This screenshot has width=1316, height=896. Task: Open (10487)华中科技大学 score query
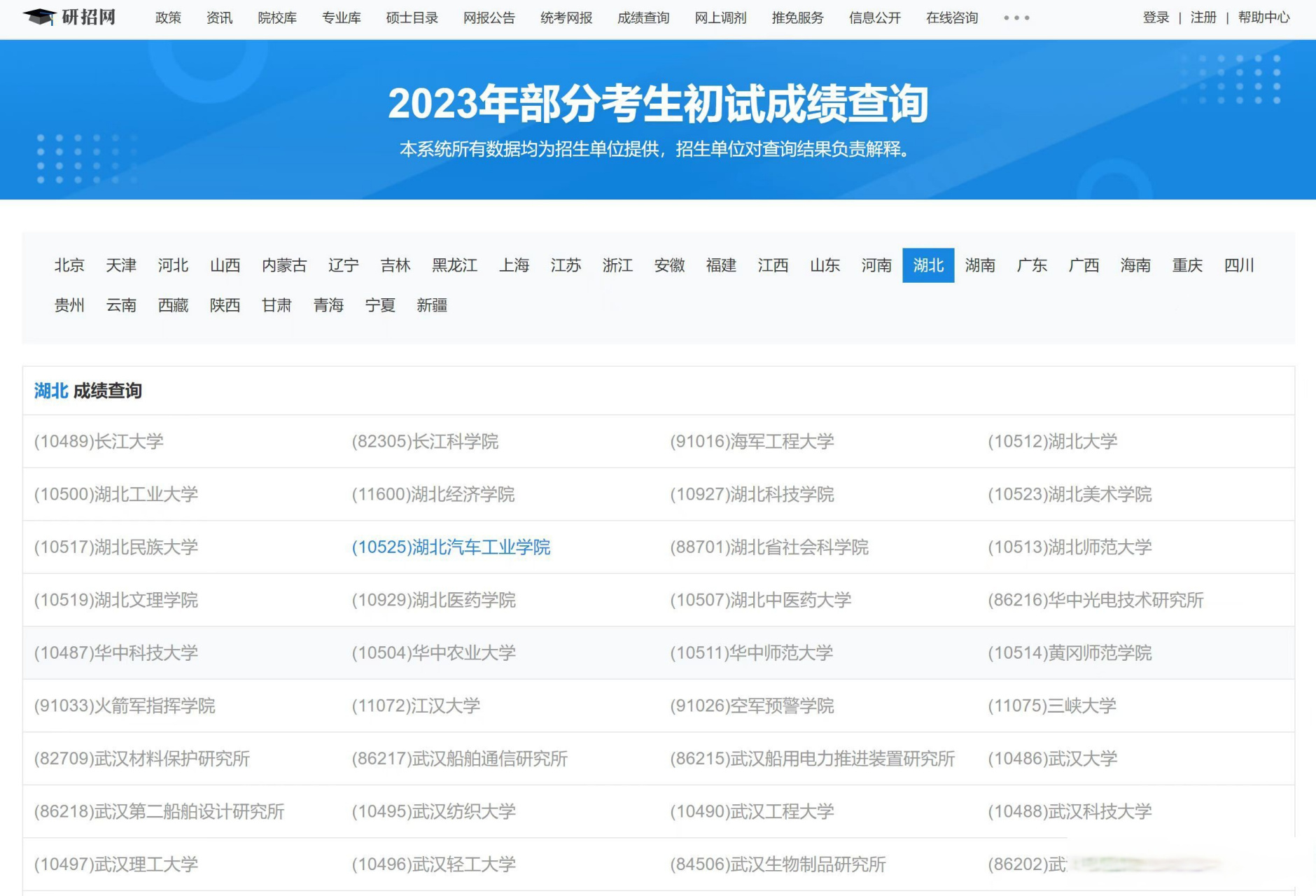pyautogui.click(x=116, y=653)
